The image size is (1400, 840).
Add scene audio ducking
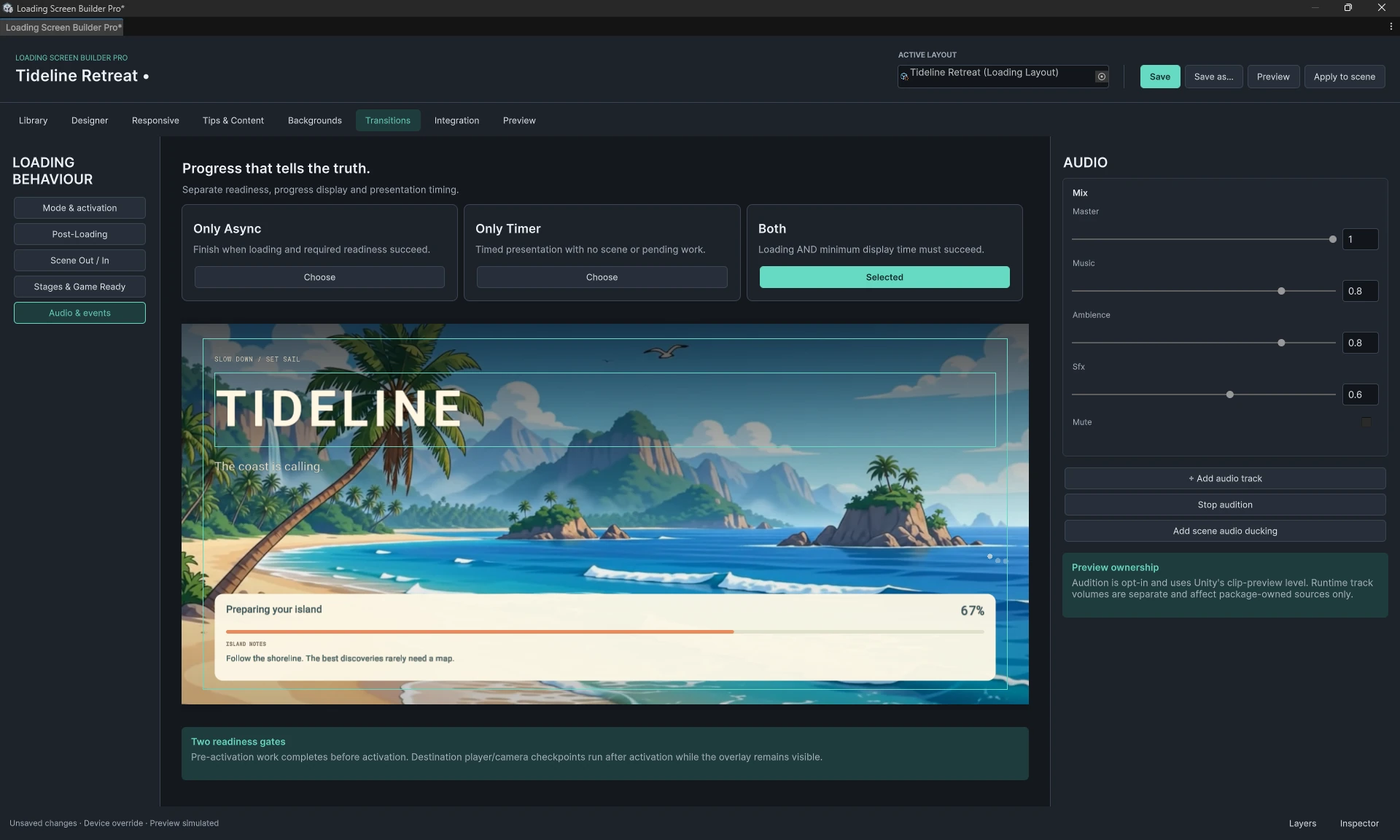point(1225,531)
